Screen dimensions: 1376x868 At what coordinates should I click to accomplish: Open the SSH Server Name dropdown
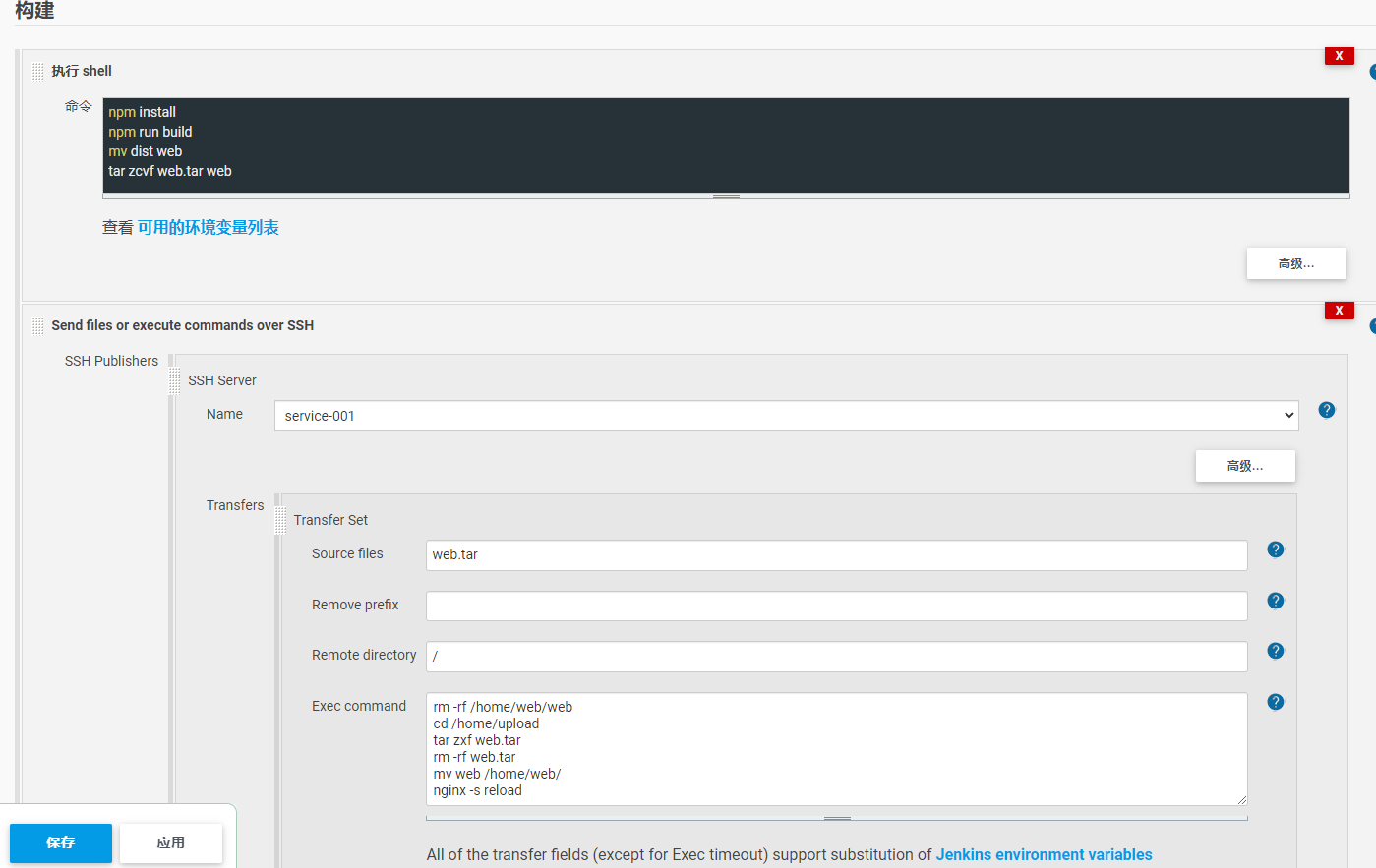coord(786,416)
